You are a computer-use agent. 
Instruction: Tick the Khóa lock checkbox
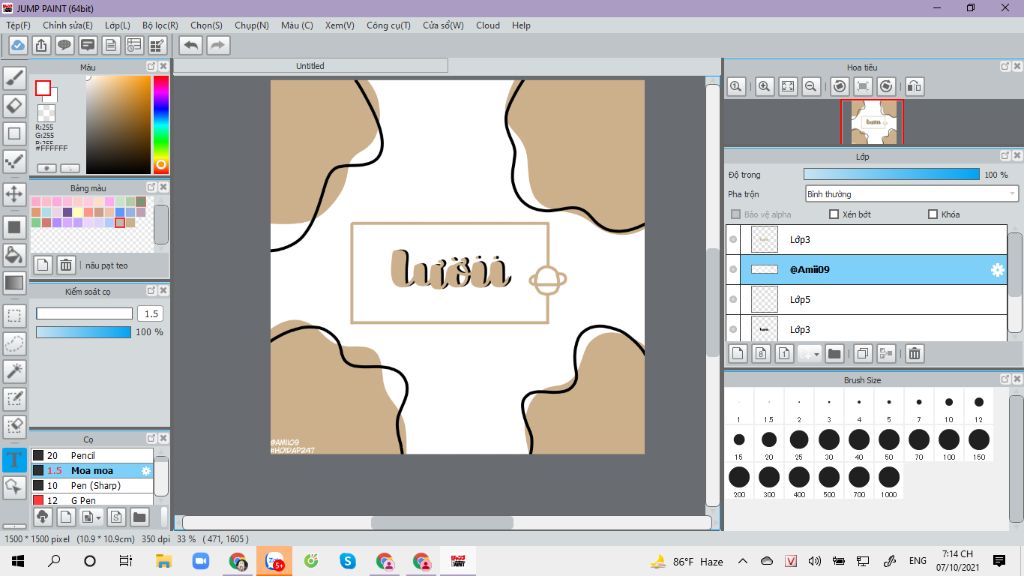(x=933, y=214)
